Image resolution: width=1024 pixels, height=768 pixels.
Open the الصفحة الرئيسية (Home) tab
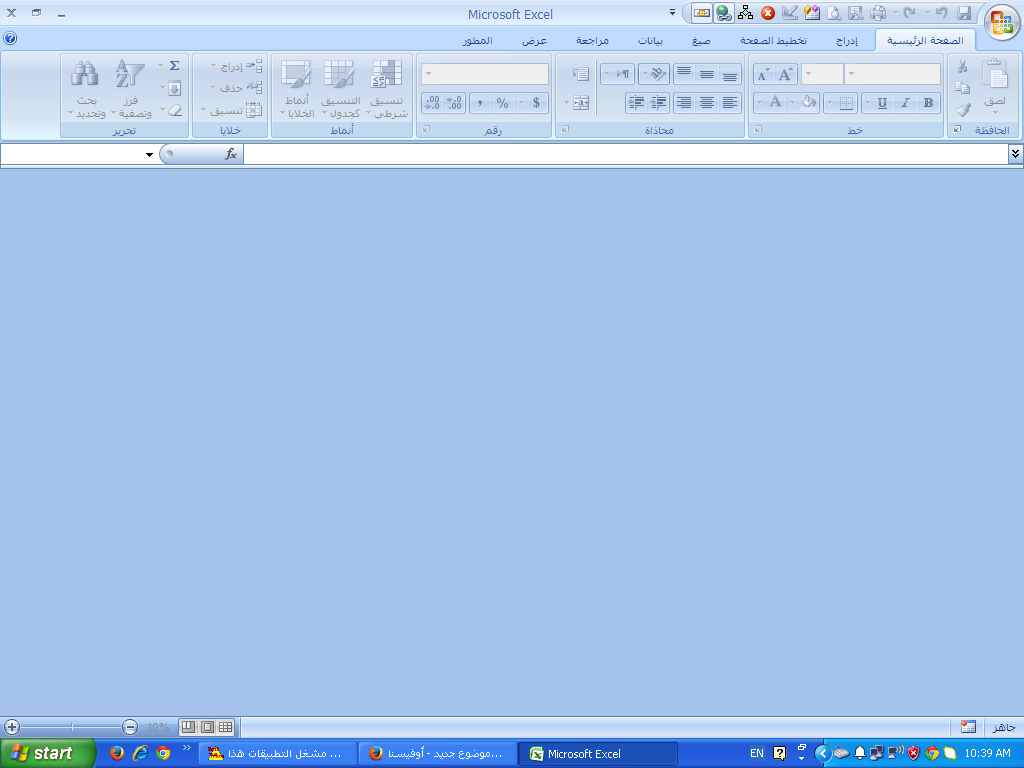(925, 40)
